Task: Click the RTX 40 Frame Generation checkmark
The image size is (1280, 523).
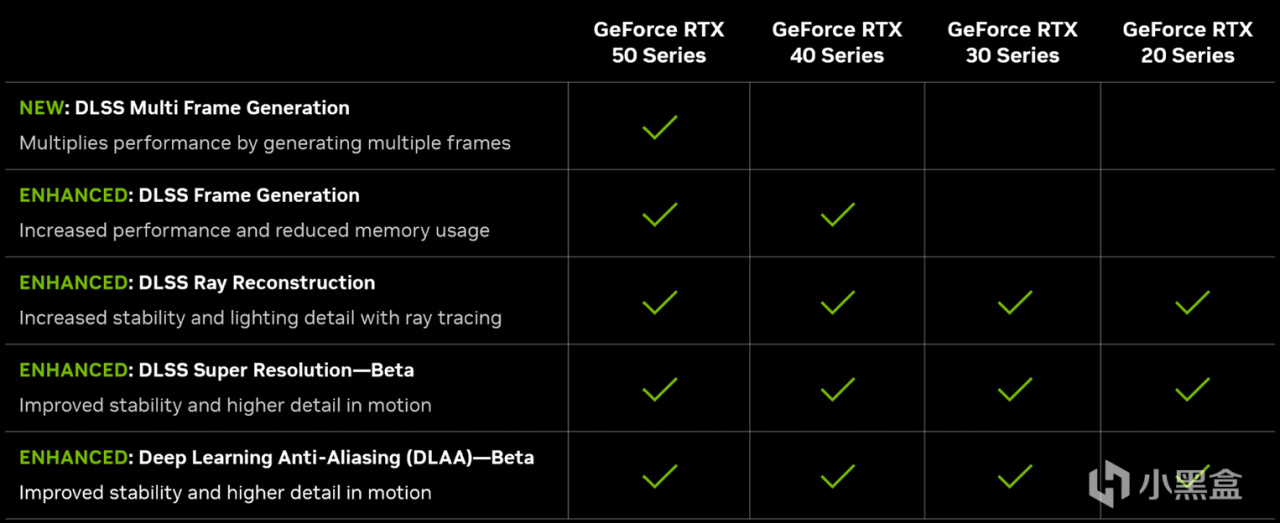Action: 837,214
